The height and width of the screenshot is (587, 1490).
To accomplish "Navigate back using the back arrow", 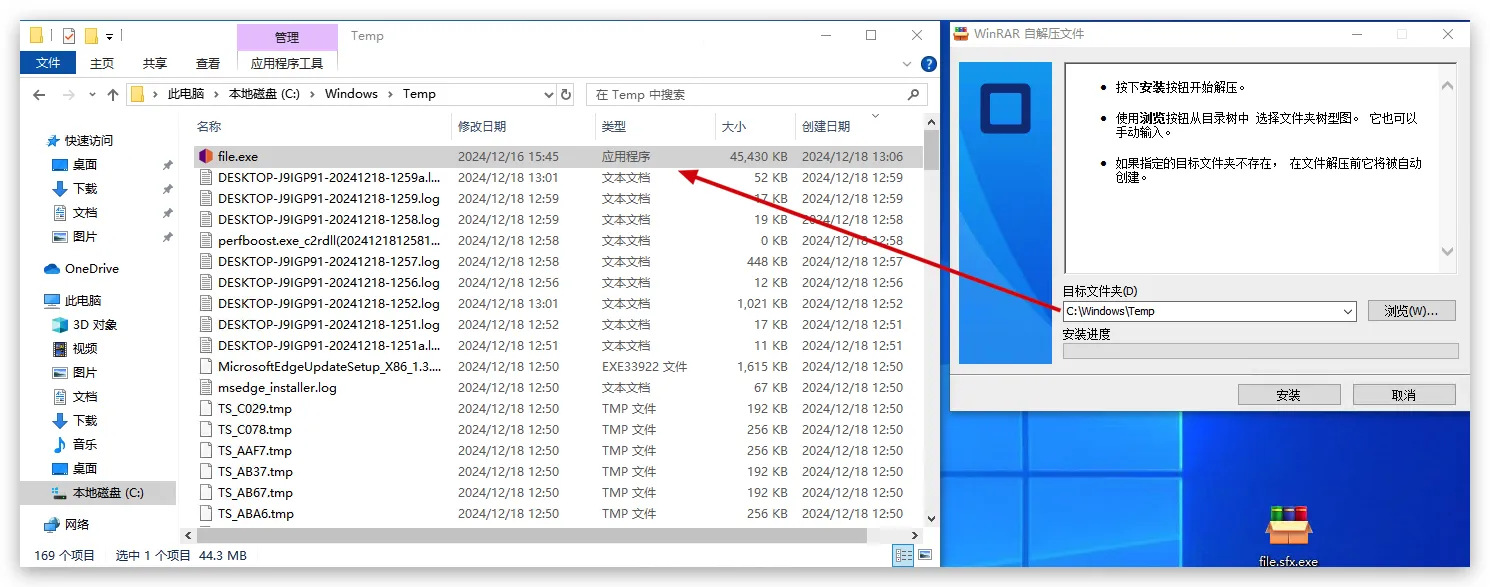I will 39,95.
